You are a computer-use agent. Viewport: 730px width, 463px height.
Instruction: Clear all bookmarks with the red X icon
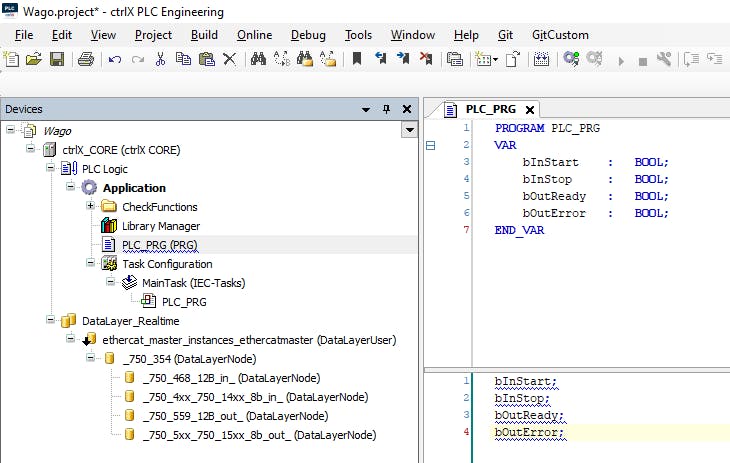coord(426,59)
